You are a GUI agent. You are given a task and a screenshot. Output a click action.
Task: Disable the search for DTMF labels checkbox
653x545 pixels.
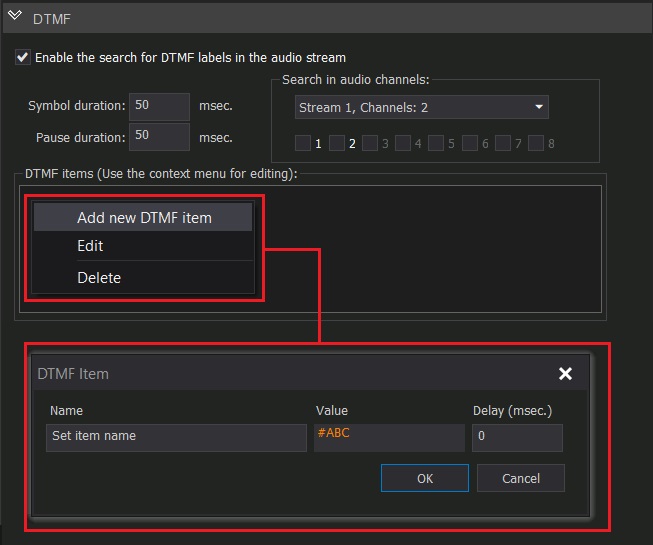(x=22, y=57)
